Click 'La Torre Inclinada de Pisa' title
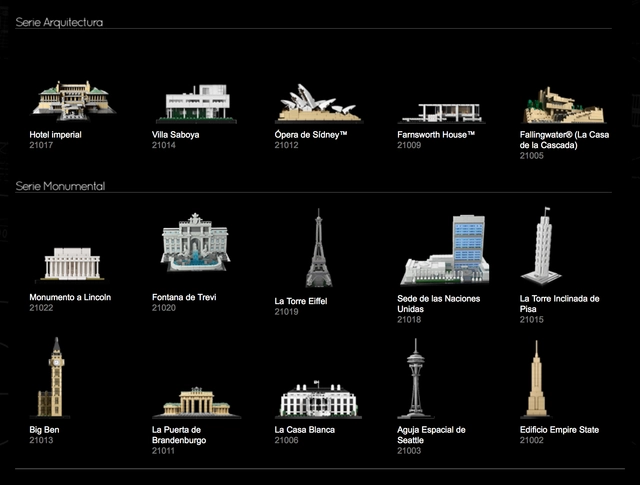This screenshot has width=640, height=485. pos(560,304)
